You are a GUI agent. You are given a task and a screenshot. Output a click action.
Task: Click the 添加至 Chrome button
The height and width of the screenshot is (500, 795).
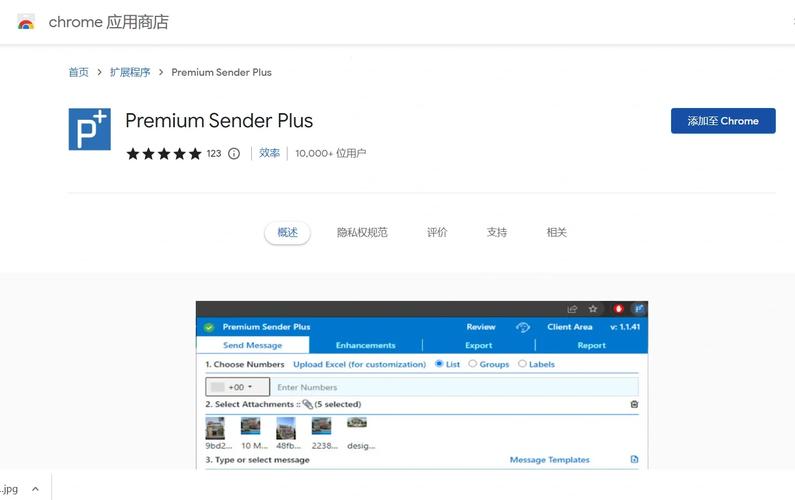(x=723, y=121)
